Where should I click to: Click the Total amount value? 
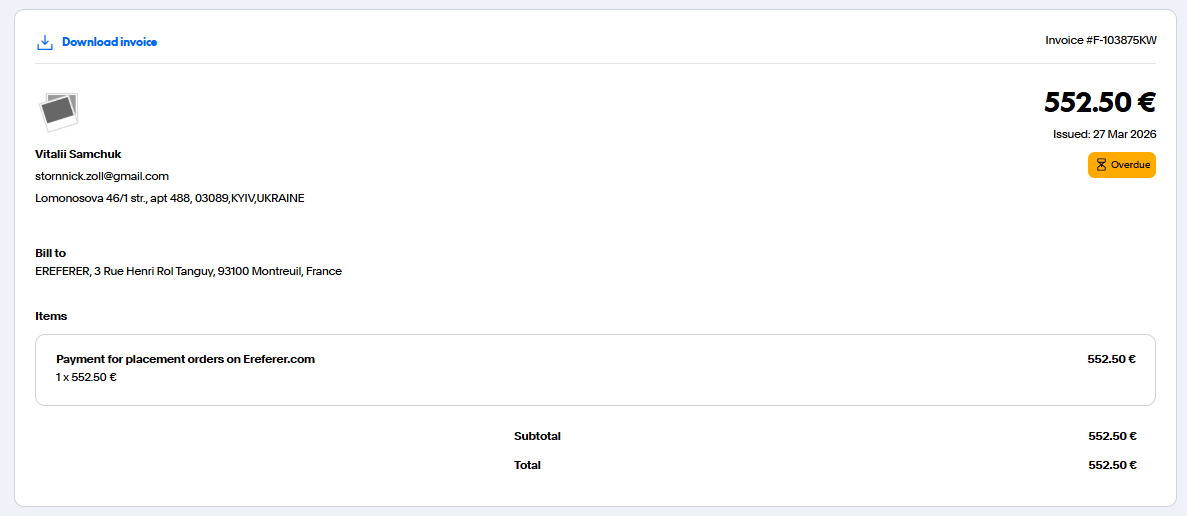(x=1112, y=465)
